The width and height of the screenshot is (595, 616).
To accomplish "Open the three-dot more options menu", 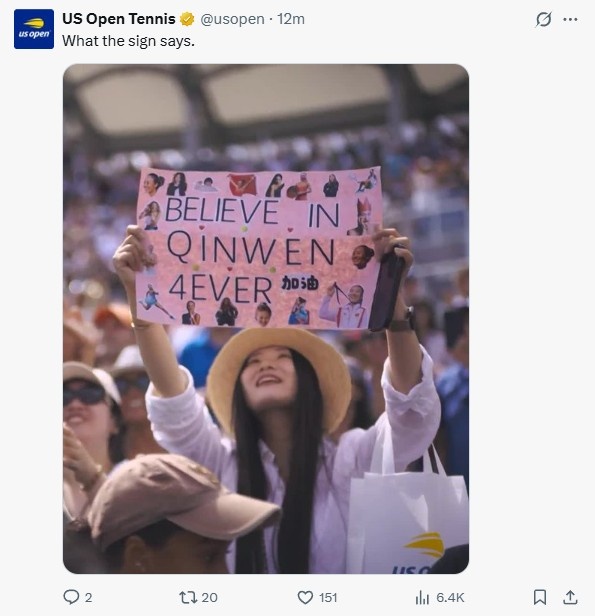I will click(570, 19).
